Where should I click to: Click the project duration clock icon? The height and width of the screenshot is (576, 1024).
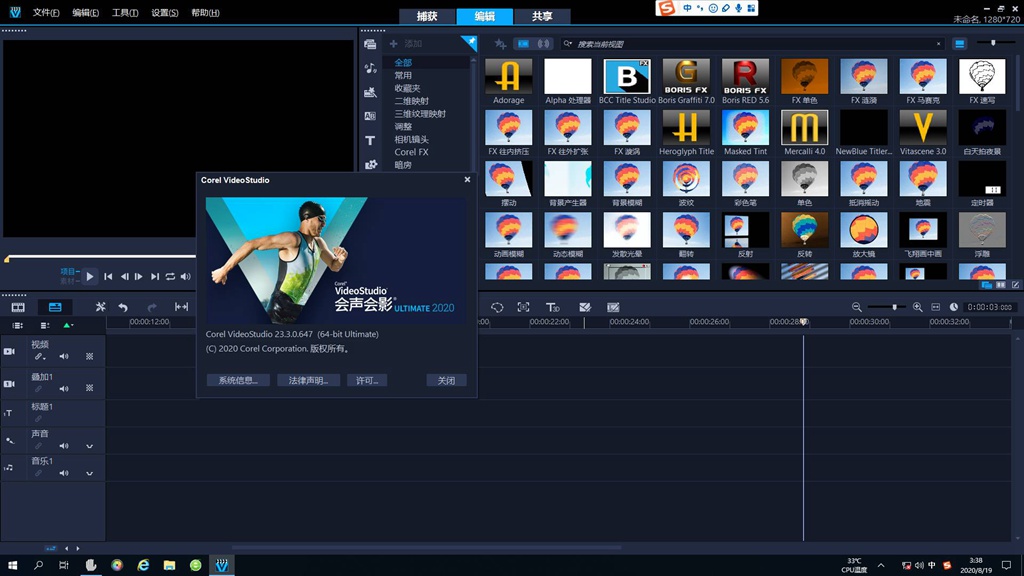point(953,307)
